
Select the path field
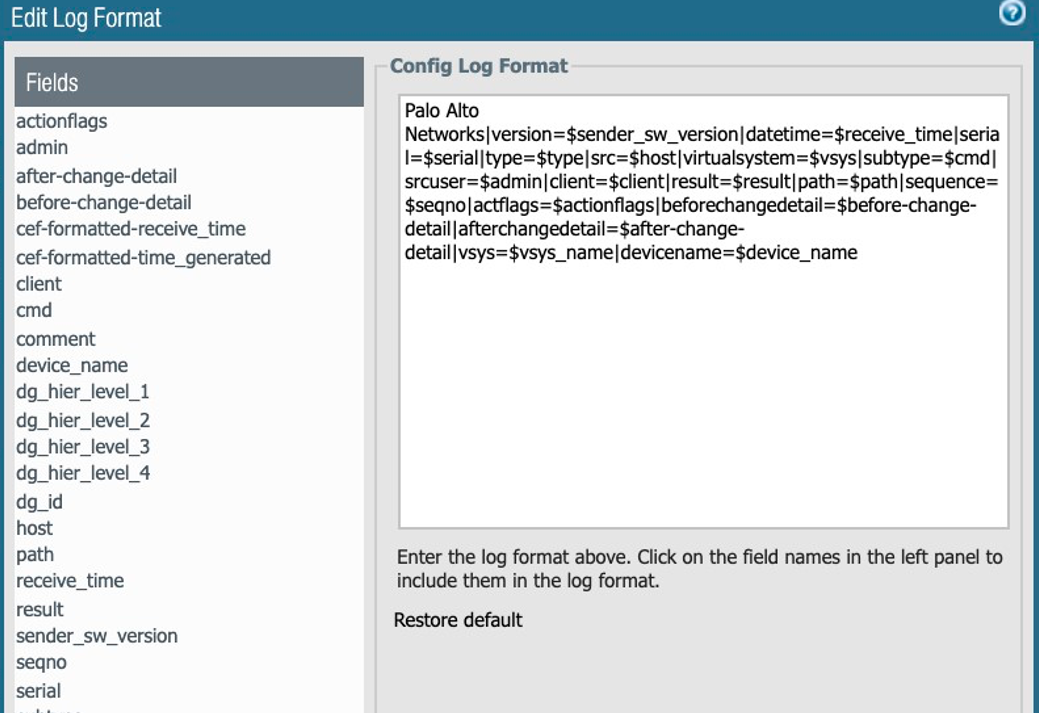point(35,555)
